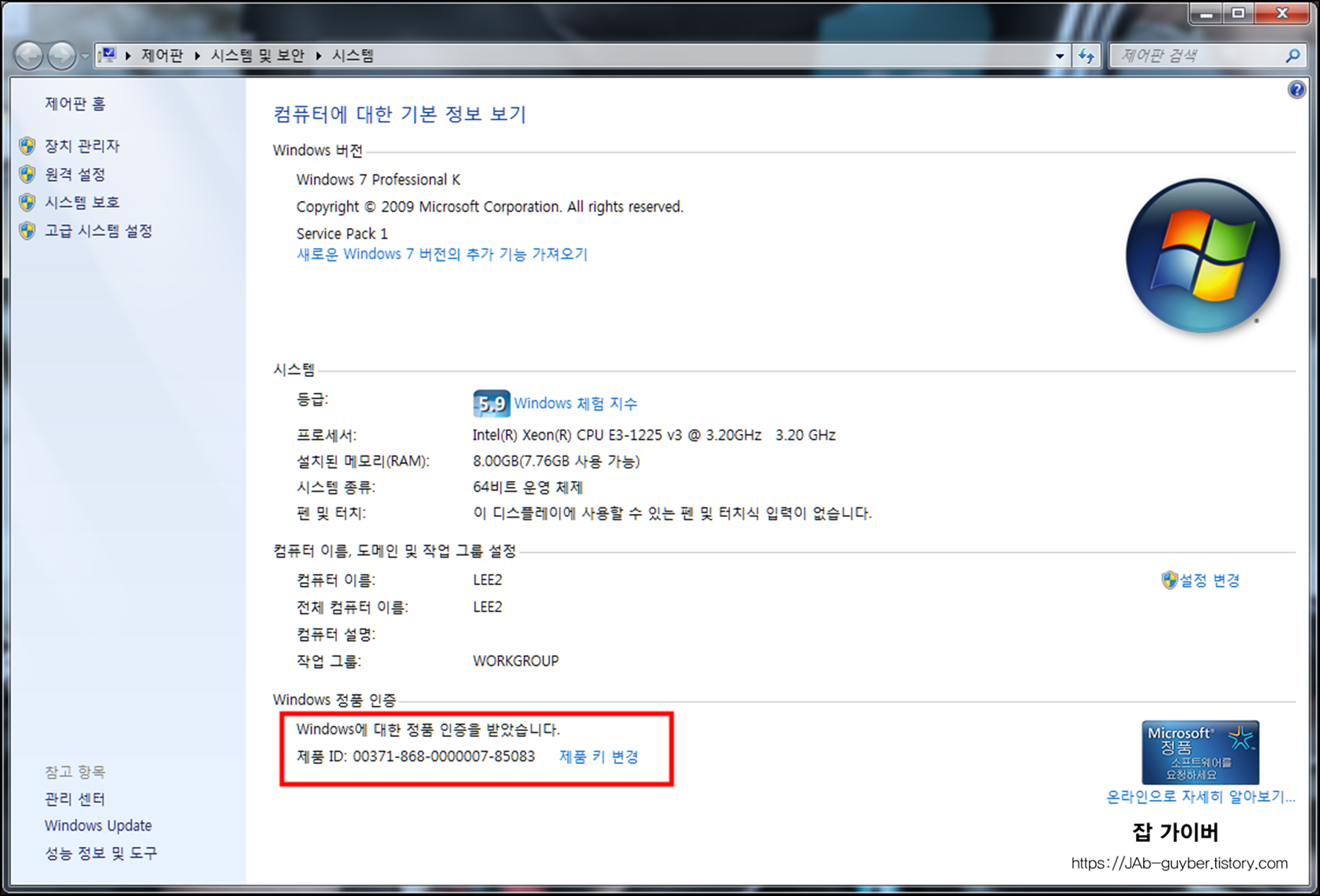This screenshot has width=1320, height=896.
Task: Open 성능 정보 및 도구 link
Action: 101,853
